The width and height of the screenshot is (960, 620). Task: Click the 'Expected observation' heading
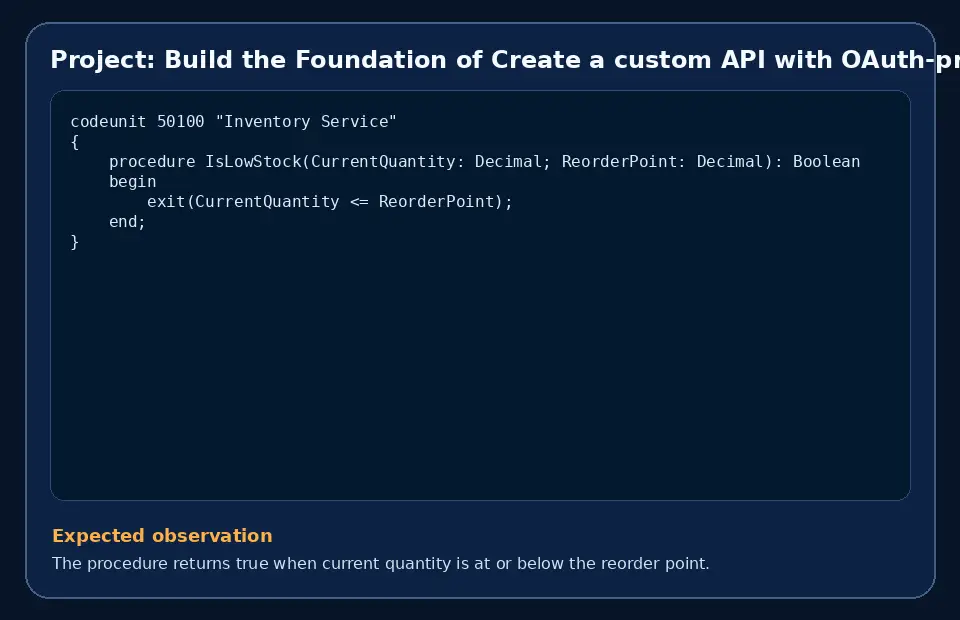tap(162, 536)
